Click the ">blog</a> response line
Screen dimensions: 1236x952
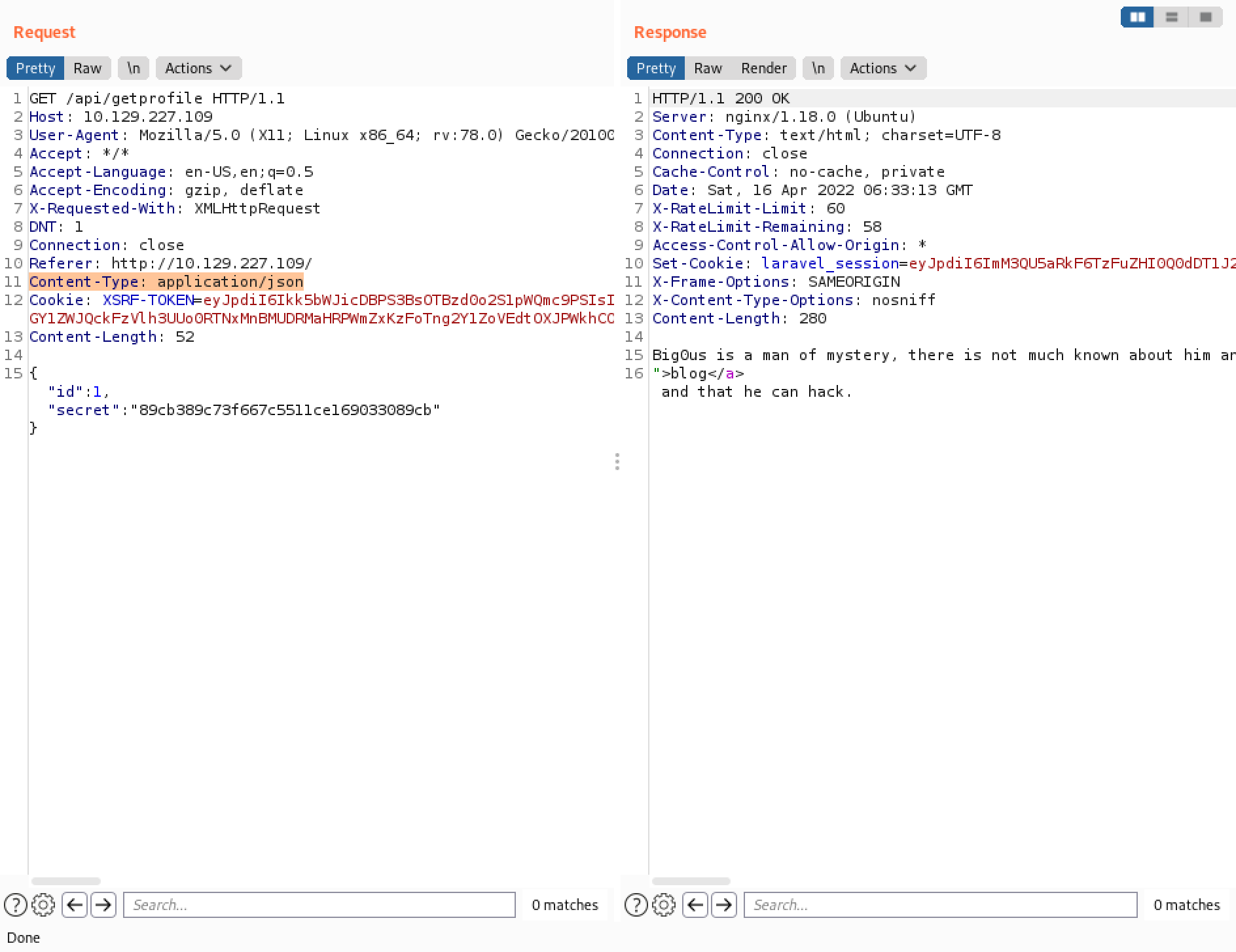(698, 373)
